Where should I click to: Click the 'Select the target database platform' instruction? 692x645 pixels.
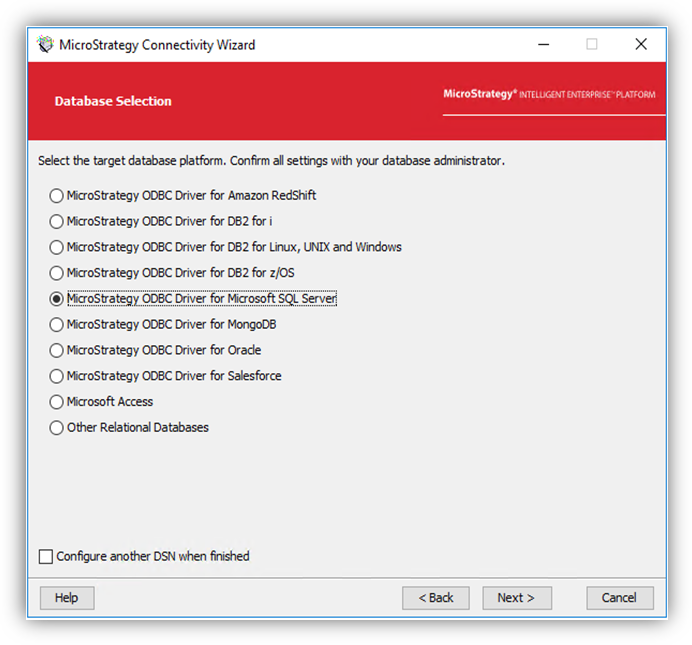point(271,161)
